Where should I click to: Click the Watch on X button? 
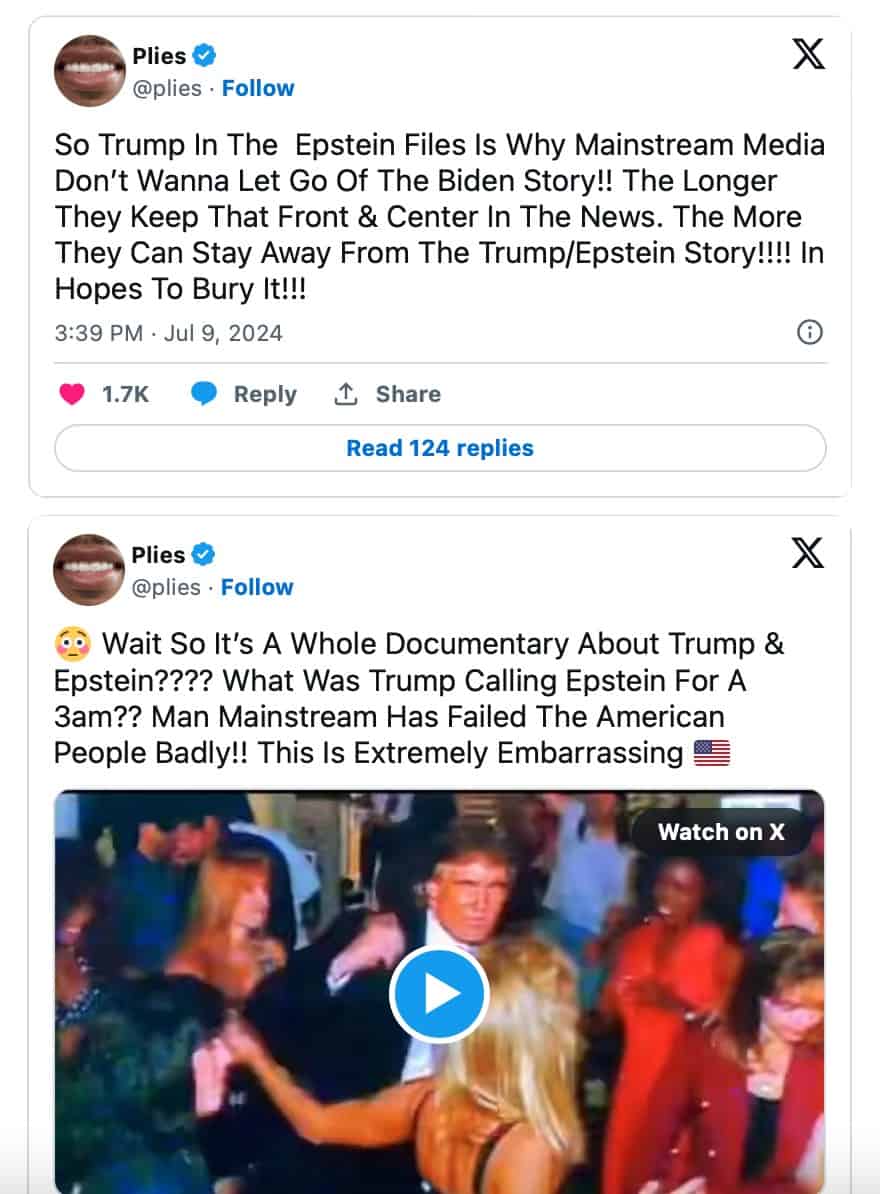tap(723, 831)
